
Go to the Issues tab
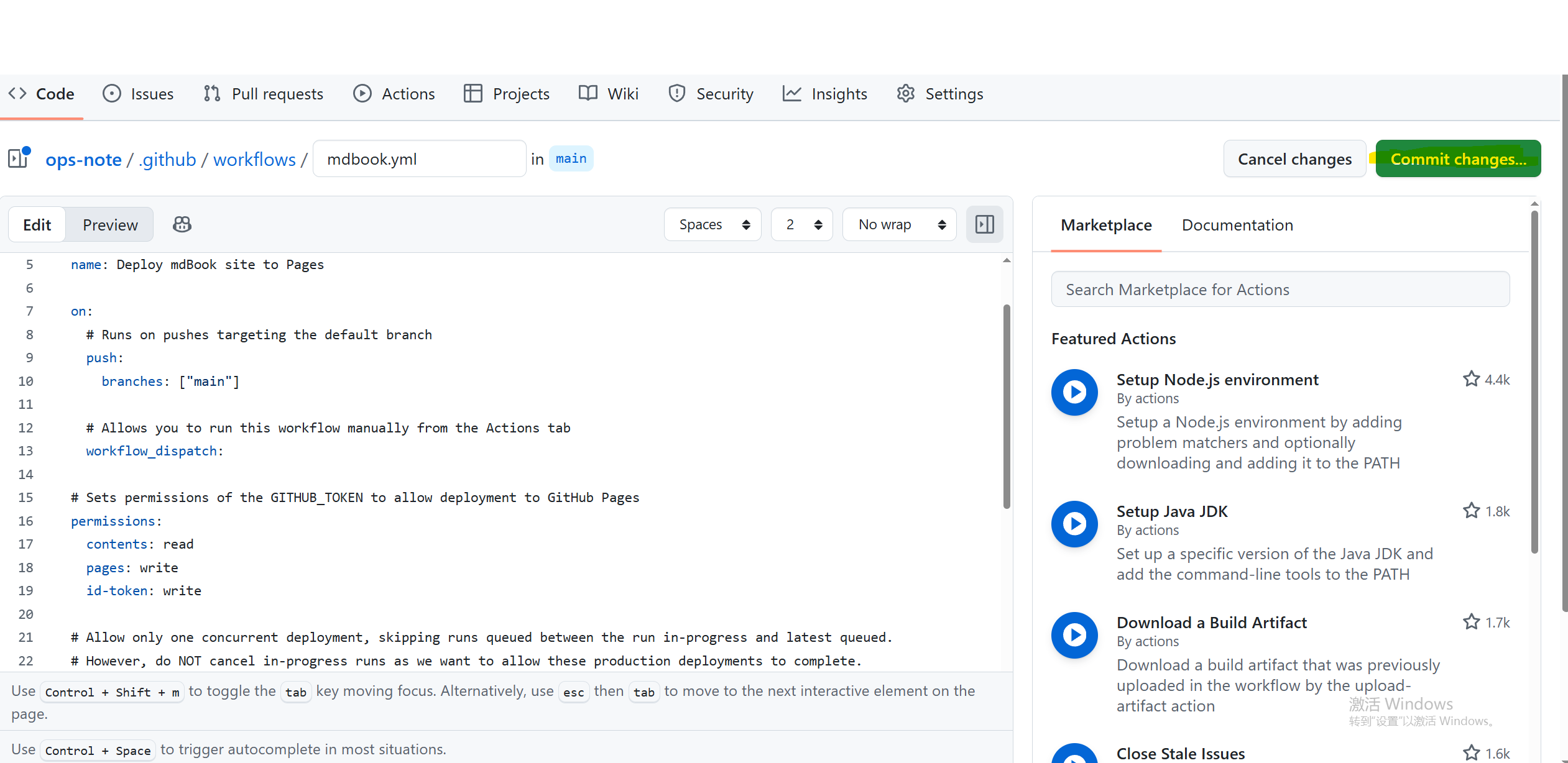point(138,94)
